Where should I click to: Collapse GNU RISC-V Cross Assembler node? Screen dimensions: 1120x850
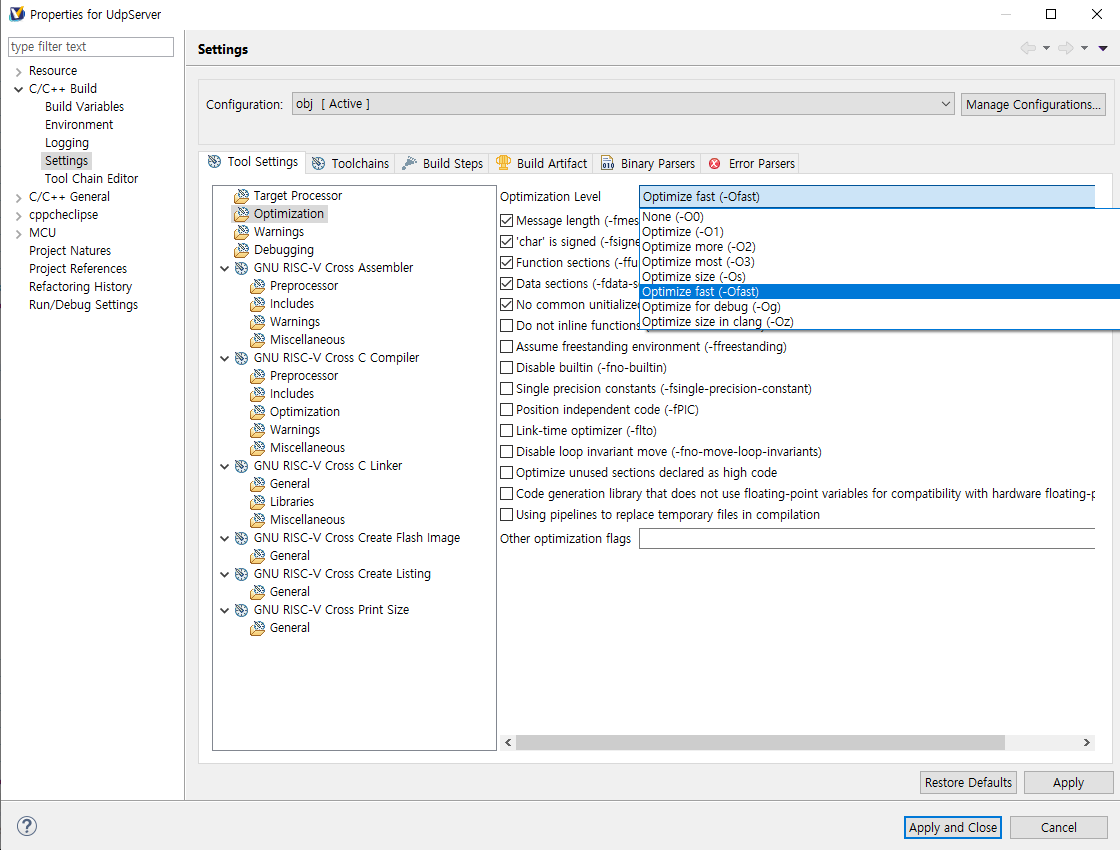click(224, 269)
